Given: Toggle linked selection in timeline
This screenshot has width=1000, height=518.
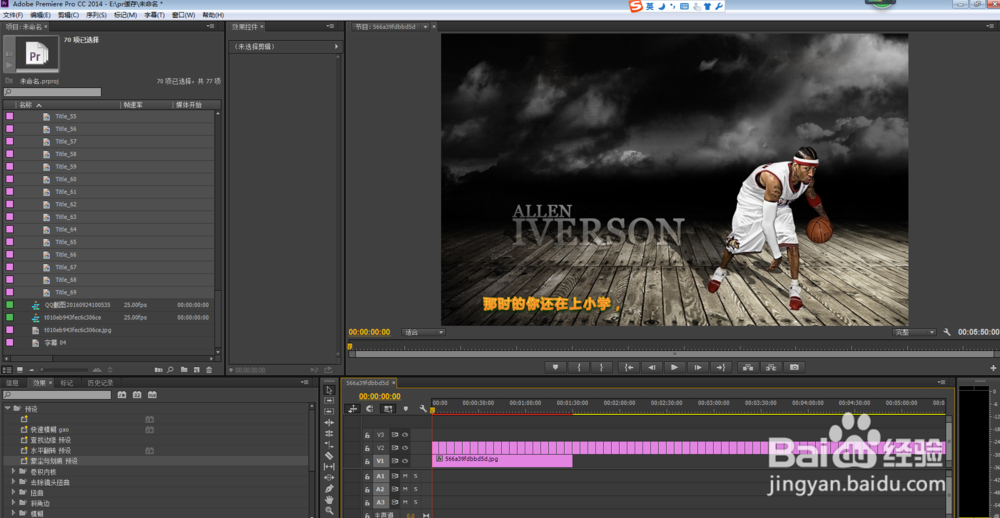Looking at the screenshot, I should coord(387,409).
